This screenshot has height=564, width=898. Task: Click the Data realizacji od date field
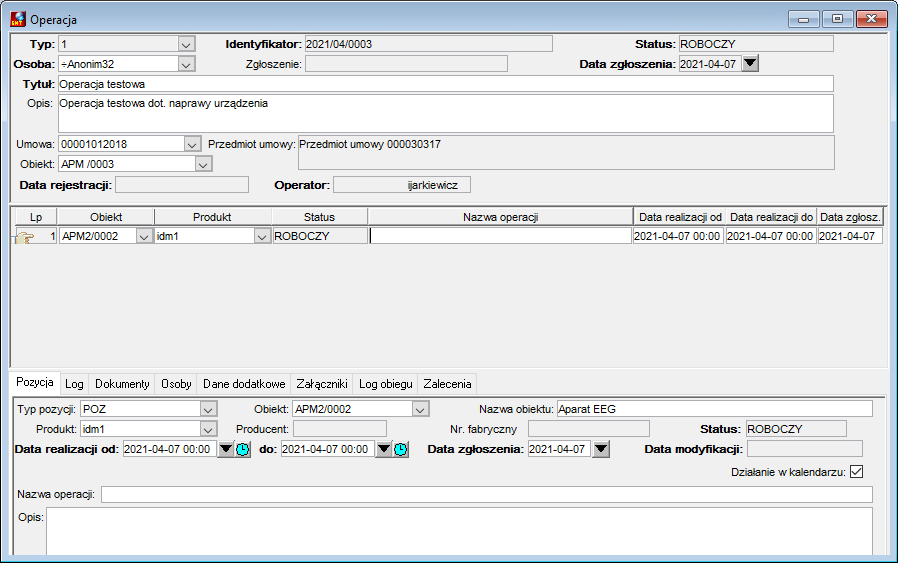(x=170, y=449)
